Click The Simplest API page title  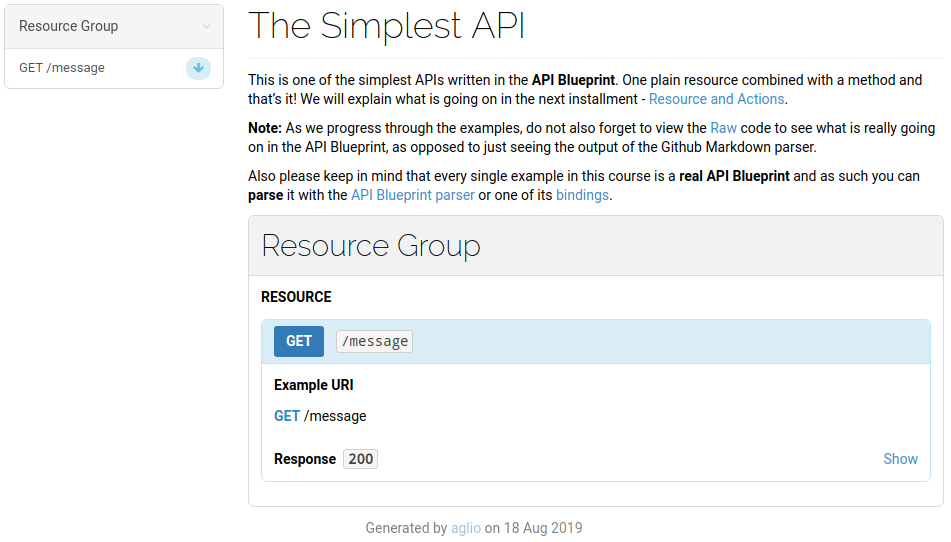386,25
